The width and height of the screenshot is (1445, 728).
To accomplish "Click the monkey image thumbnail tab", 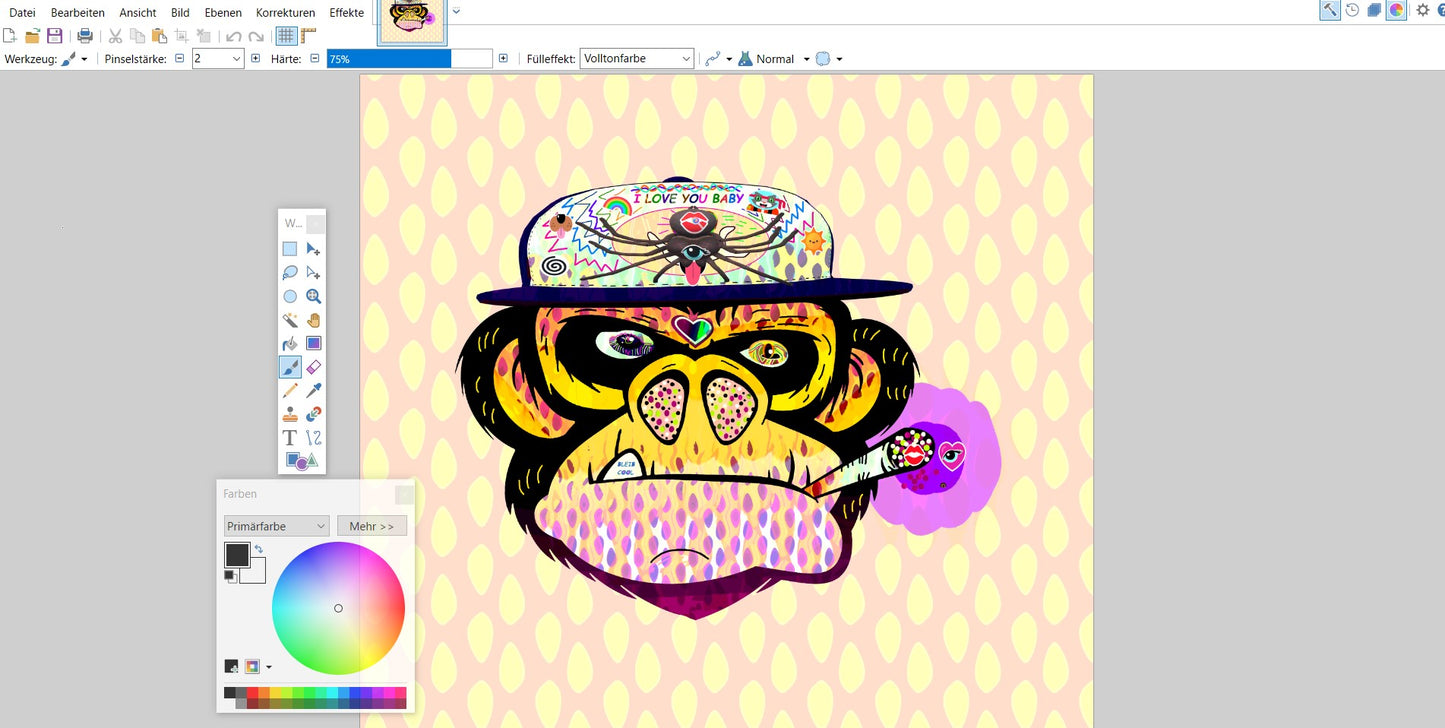I will pos(412,22).
